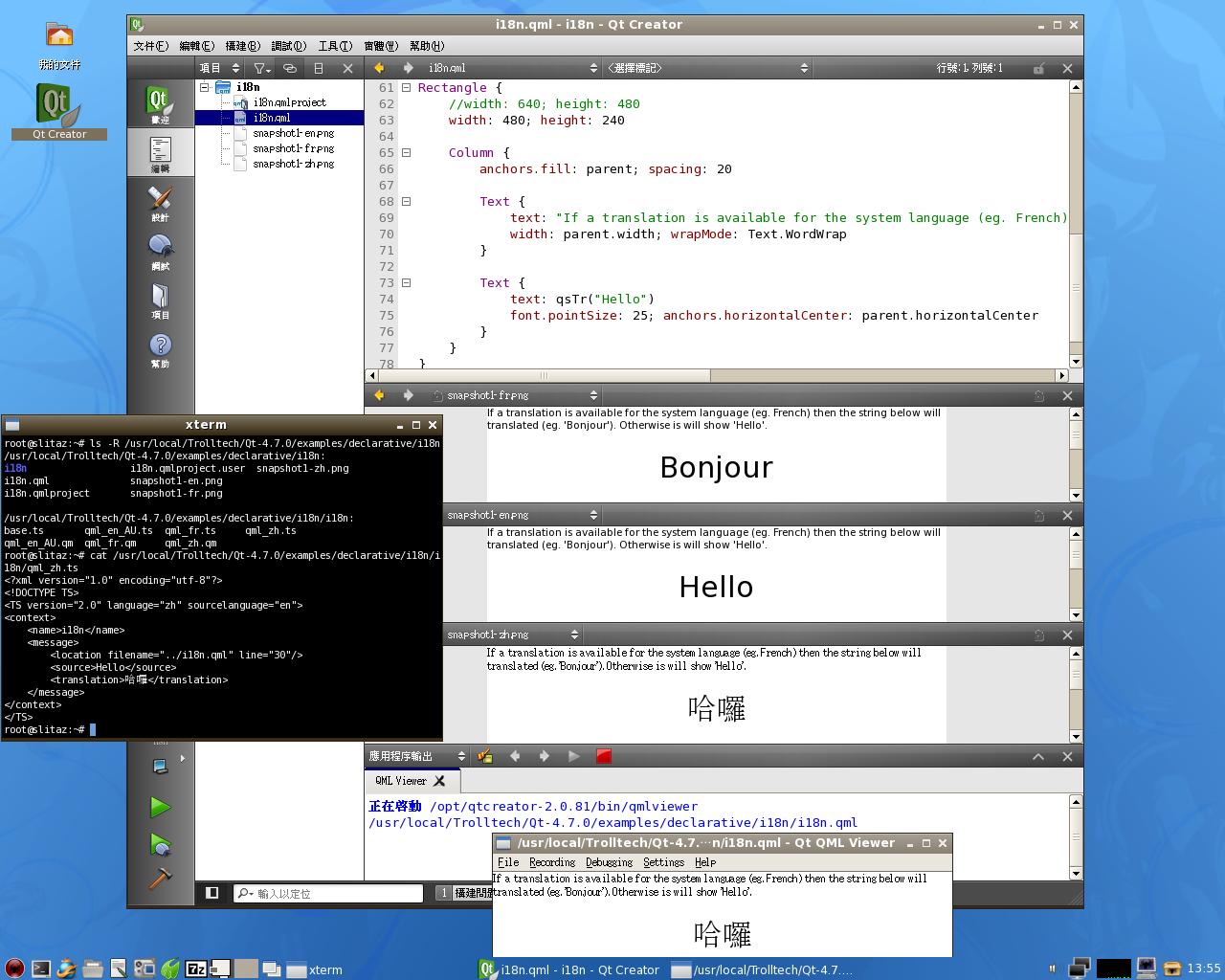This screenshot has width=1225, height=980.
Task: Open the Help mode question-mark icon
Action: [160, 348]
